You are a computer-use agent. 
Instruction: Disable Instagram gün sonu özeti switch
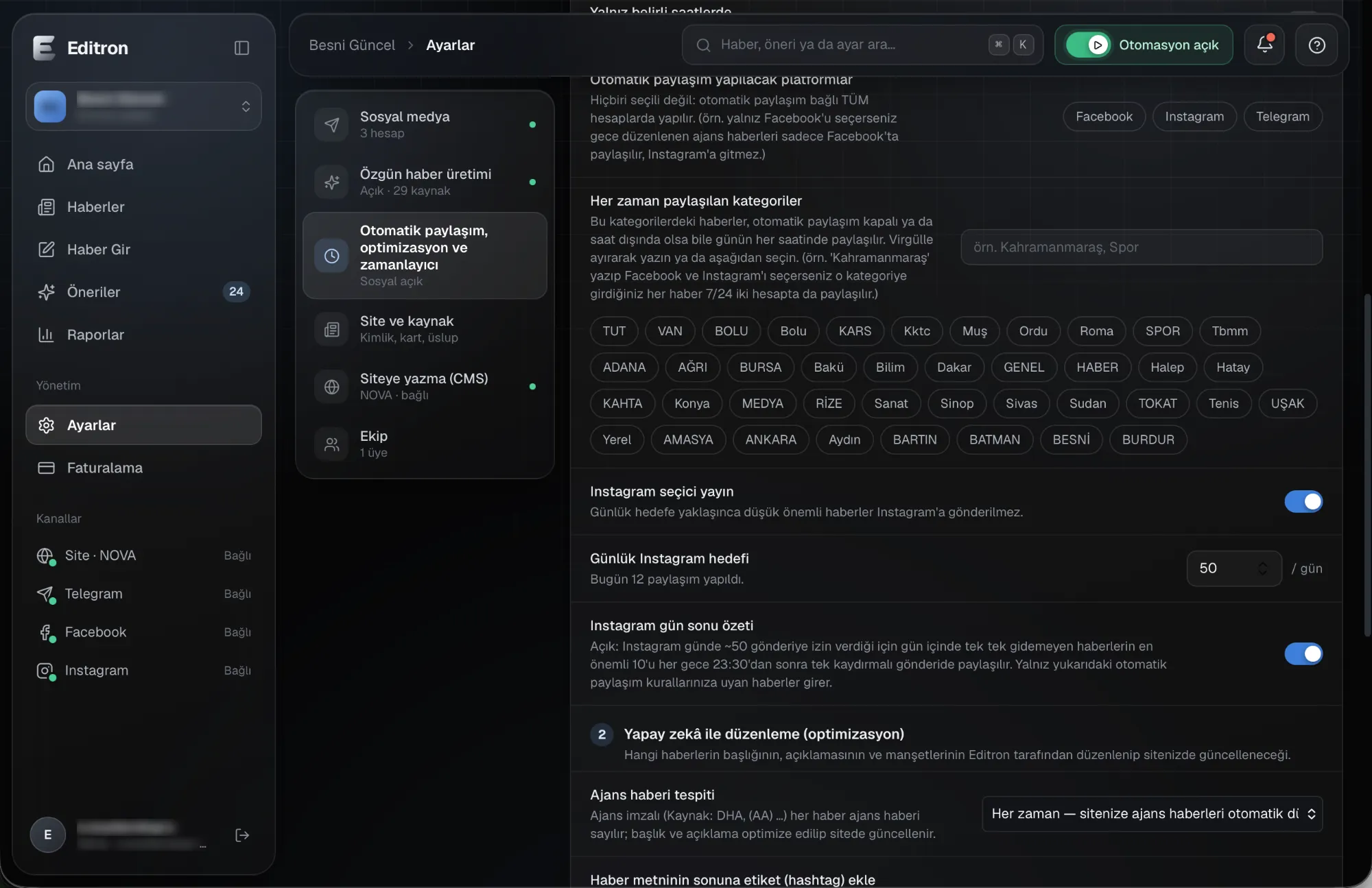pyautogui.click(x=1303, y=653)
